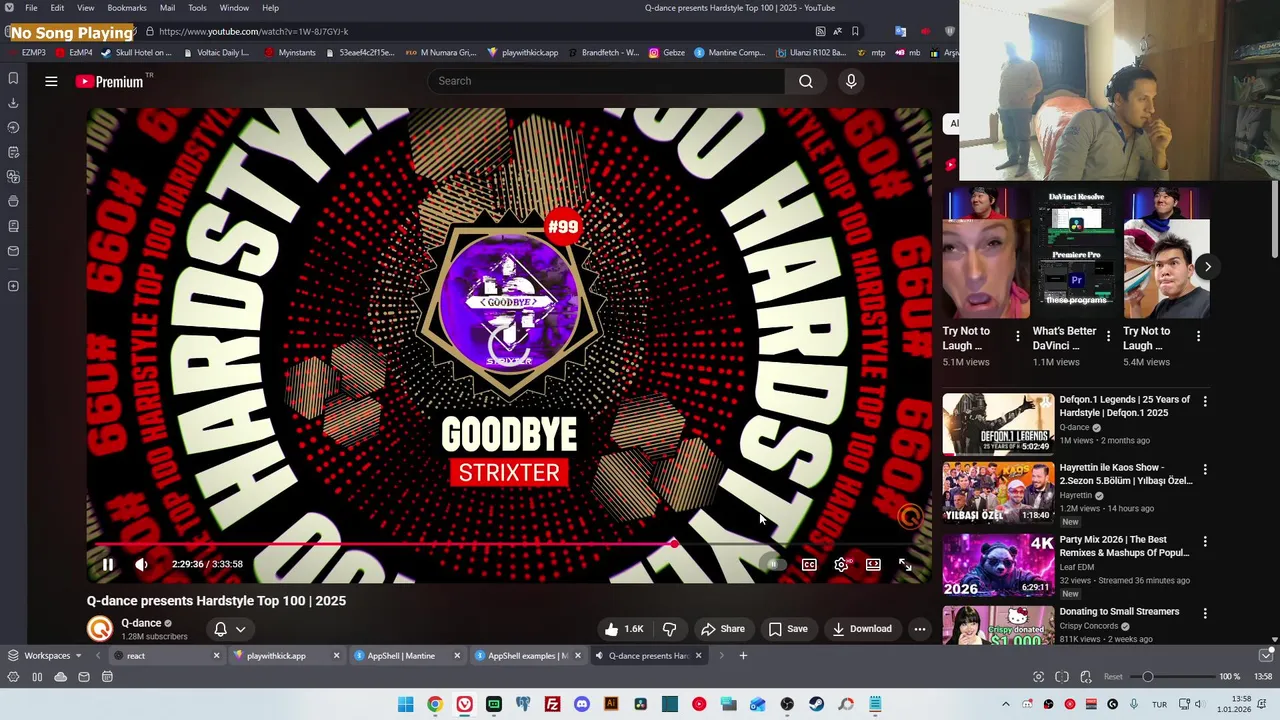The image size is (1280, 720).
Task: Open the View menu
Action: point(85,8)
